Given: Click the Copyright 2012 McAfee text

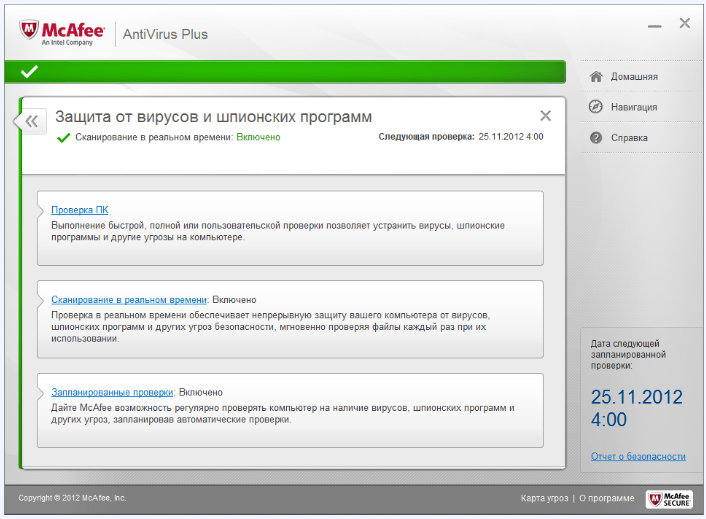Looking at the screenshot, I should [72, 498].
